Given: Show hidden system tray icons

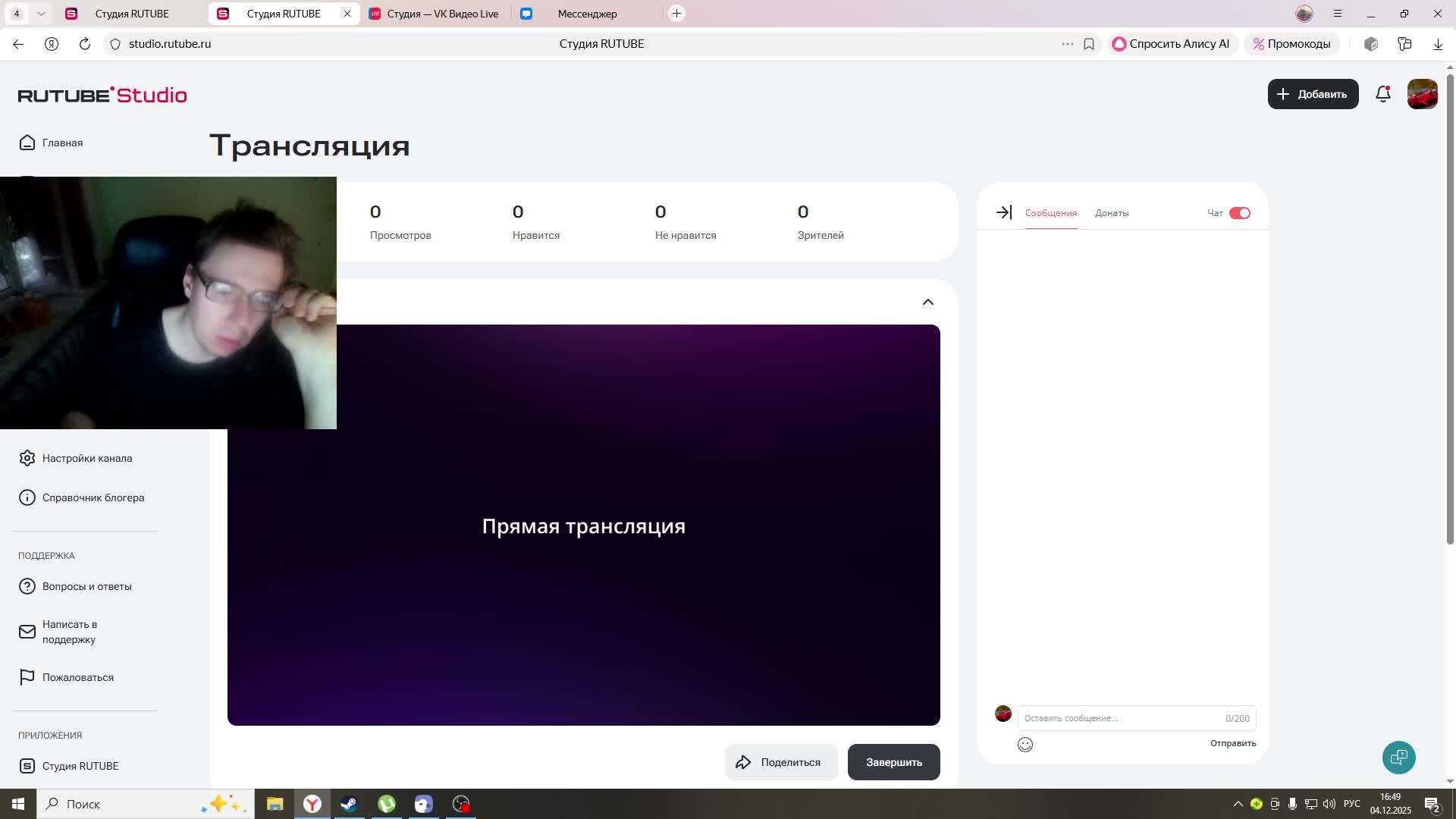Looking at the screenshot, I should [1238, 804].
